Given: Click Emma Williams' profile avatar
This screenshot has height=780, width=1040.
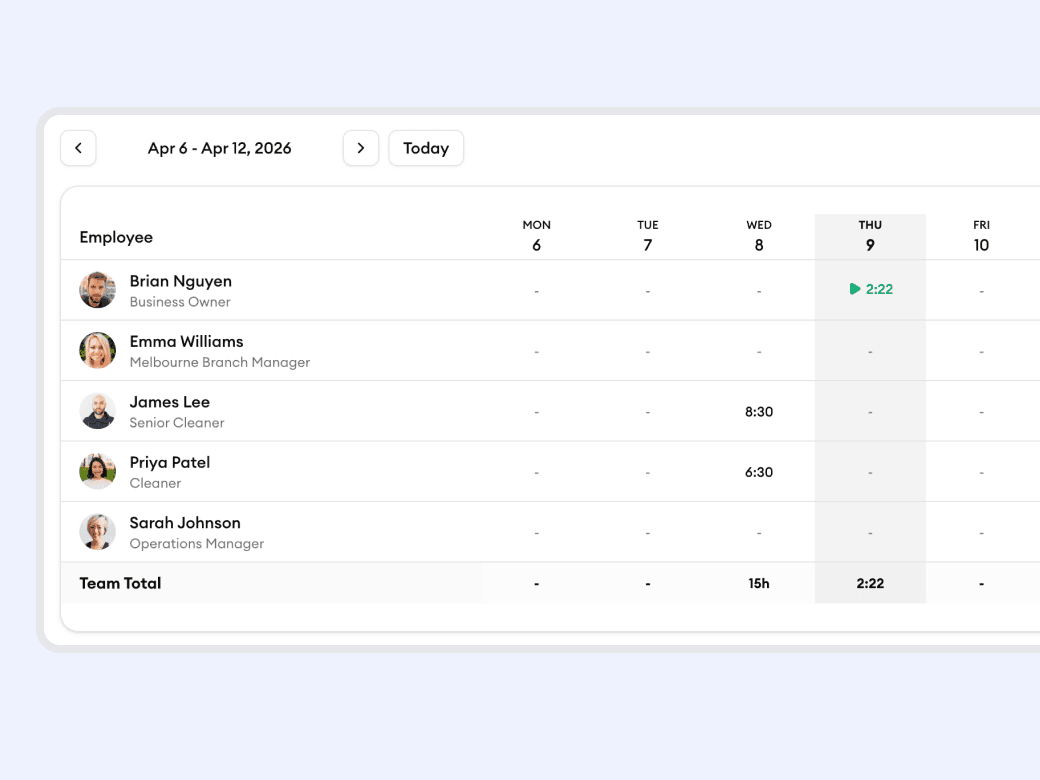Looking at the screenshot, I should [97, 351].
